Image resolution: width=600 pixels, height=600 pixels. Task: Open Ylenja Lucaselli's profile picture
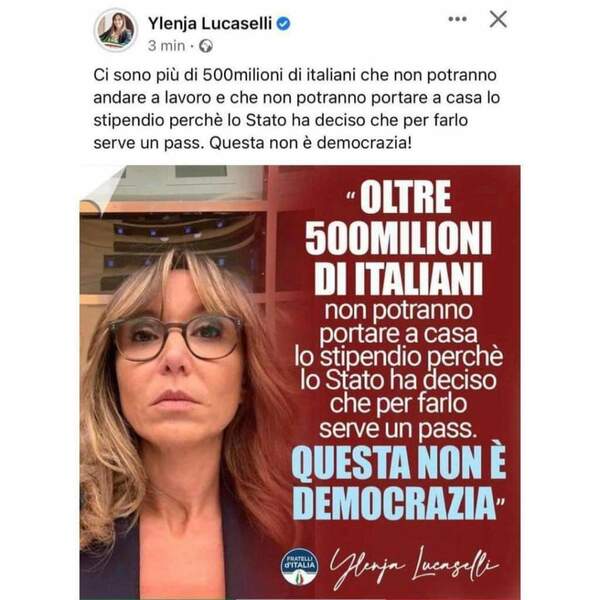coord(116,30)
